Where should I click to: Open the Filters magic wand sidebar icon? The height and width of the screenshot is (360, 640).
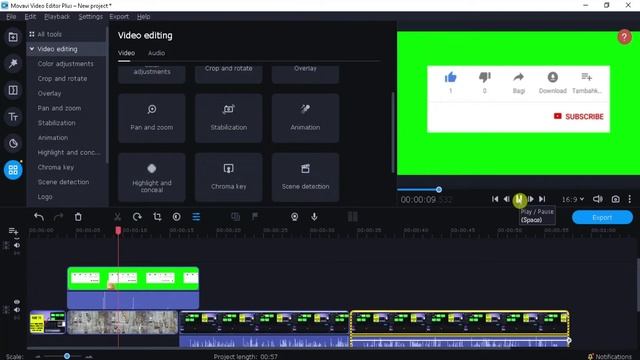click(x=13, y=63)
